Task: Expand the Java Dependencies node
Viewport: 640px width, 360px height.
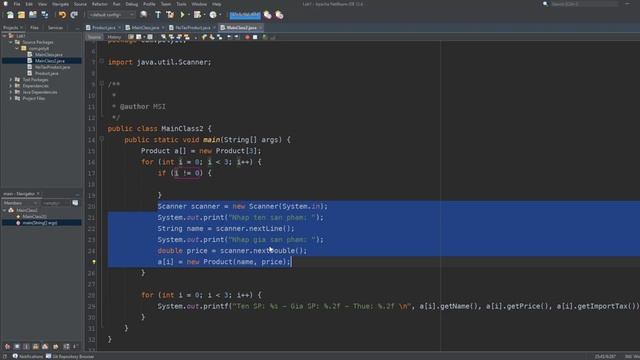Action: 11,92
